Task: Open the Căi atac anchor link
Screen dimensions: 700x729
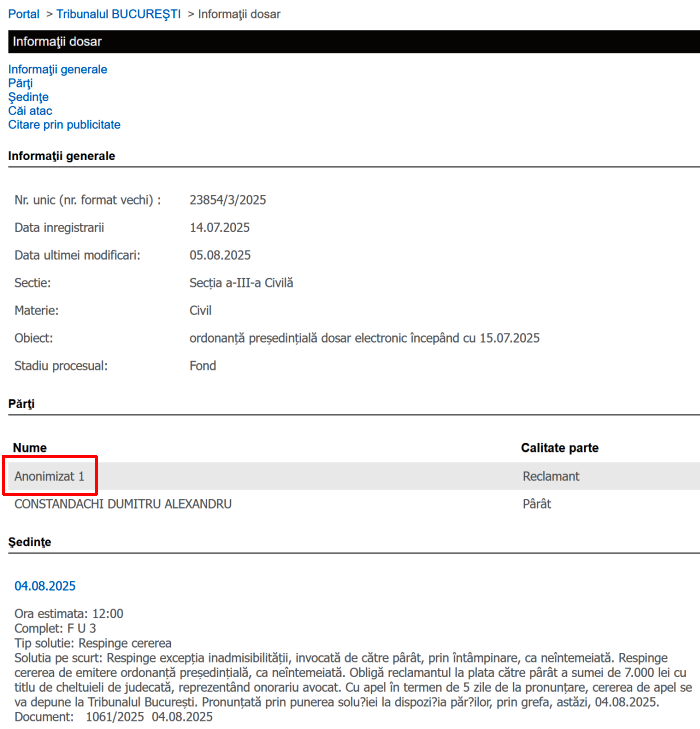Action: pos(30,111)
